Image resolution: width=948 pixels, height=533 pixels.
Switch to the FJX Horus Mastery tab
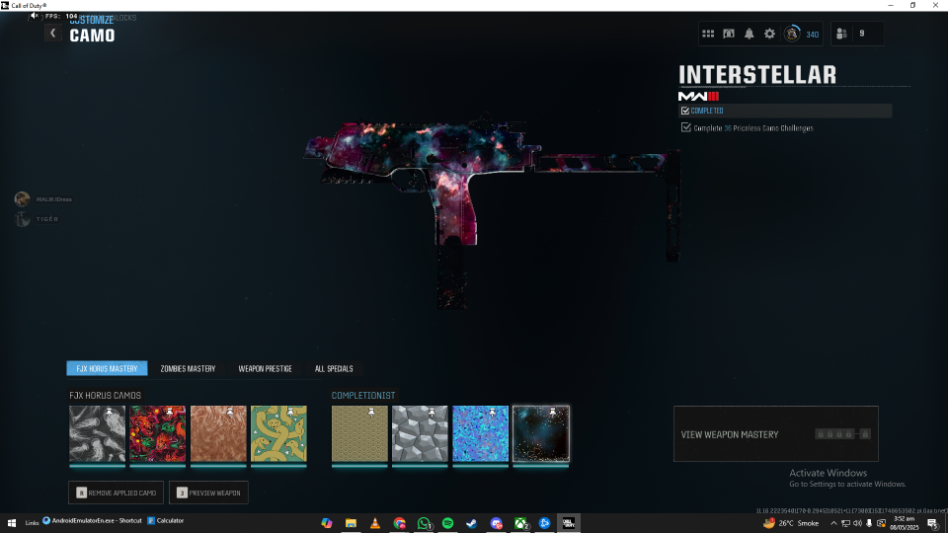pyautogui.click(x=106, y=368)
